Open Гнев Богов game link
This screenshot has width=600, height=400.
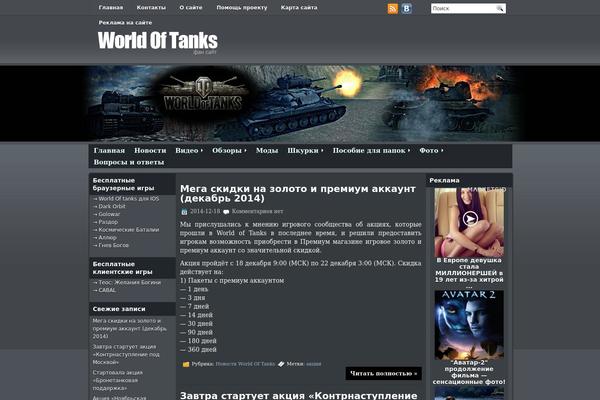(114, 245)
